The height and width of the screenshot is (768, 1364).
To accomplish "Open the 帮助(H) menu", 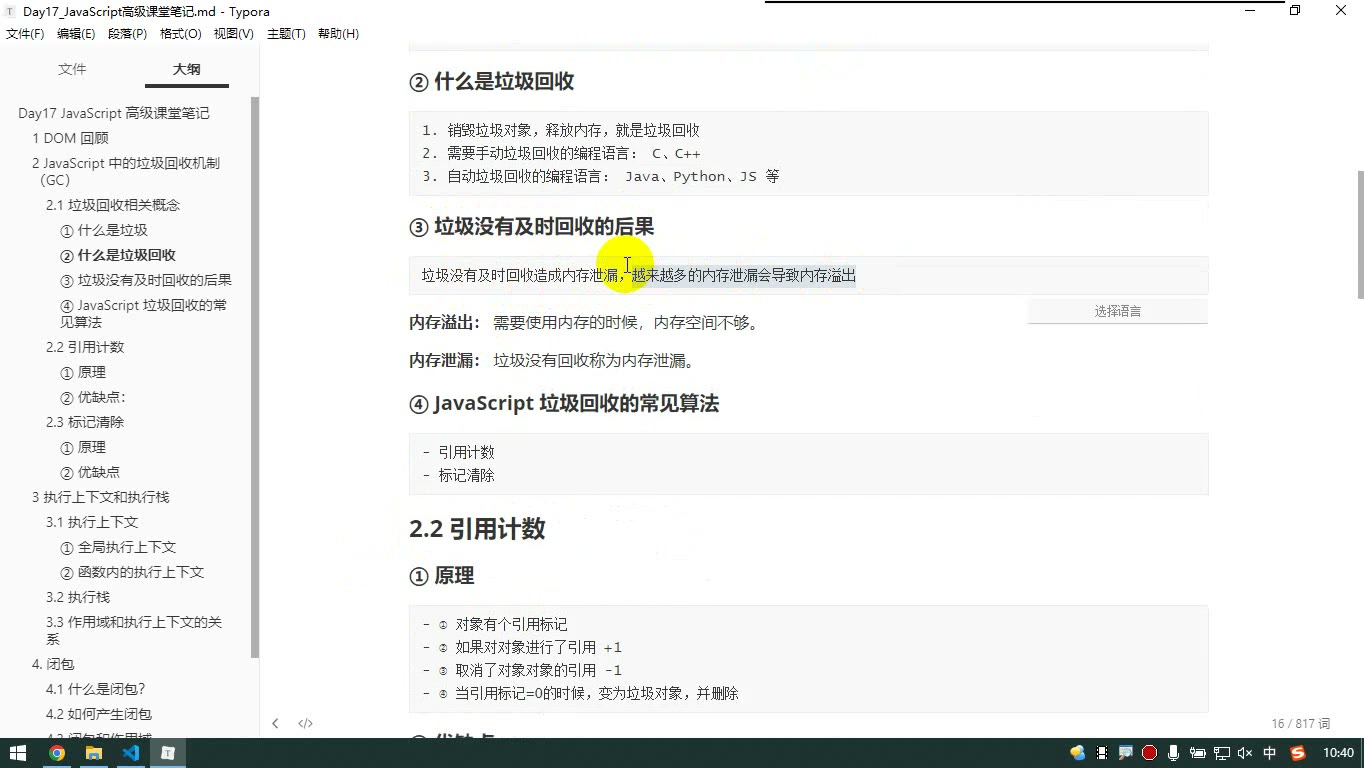I will pyautogui.click(x=338, y=34).
